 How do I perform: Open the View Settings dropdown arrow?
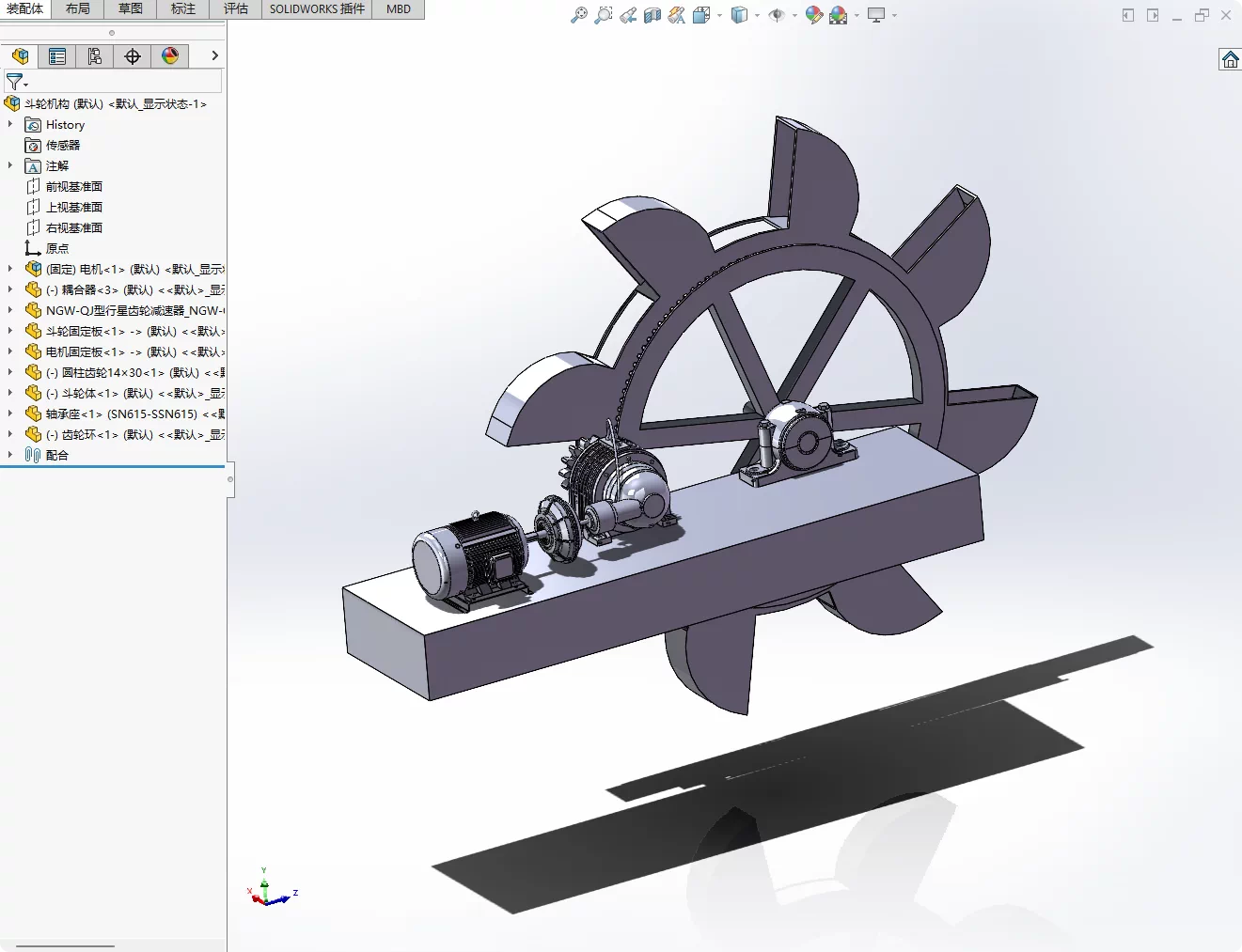(894, 15)
